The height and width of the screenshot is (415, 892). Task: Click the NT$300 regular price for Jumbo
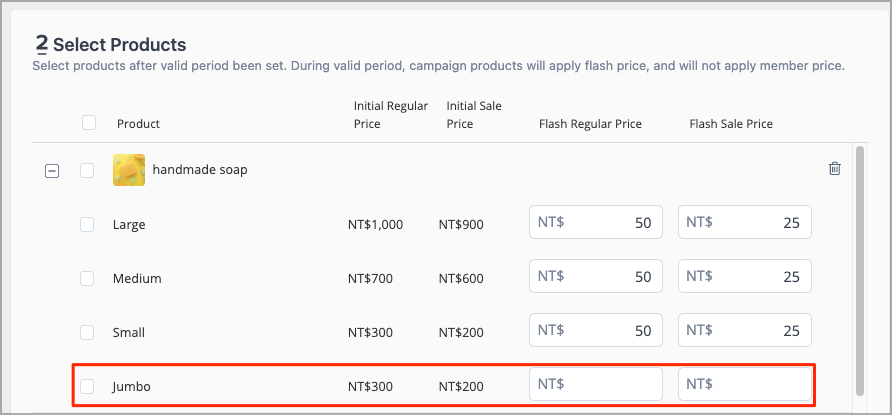(370, 387)
